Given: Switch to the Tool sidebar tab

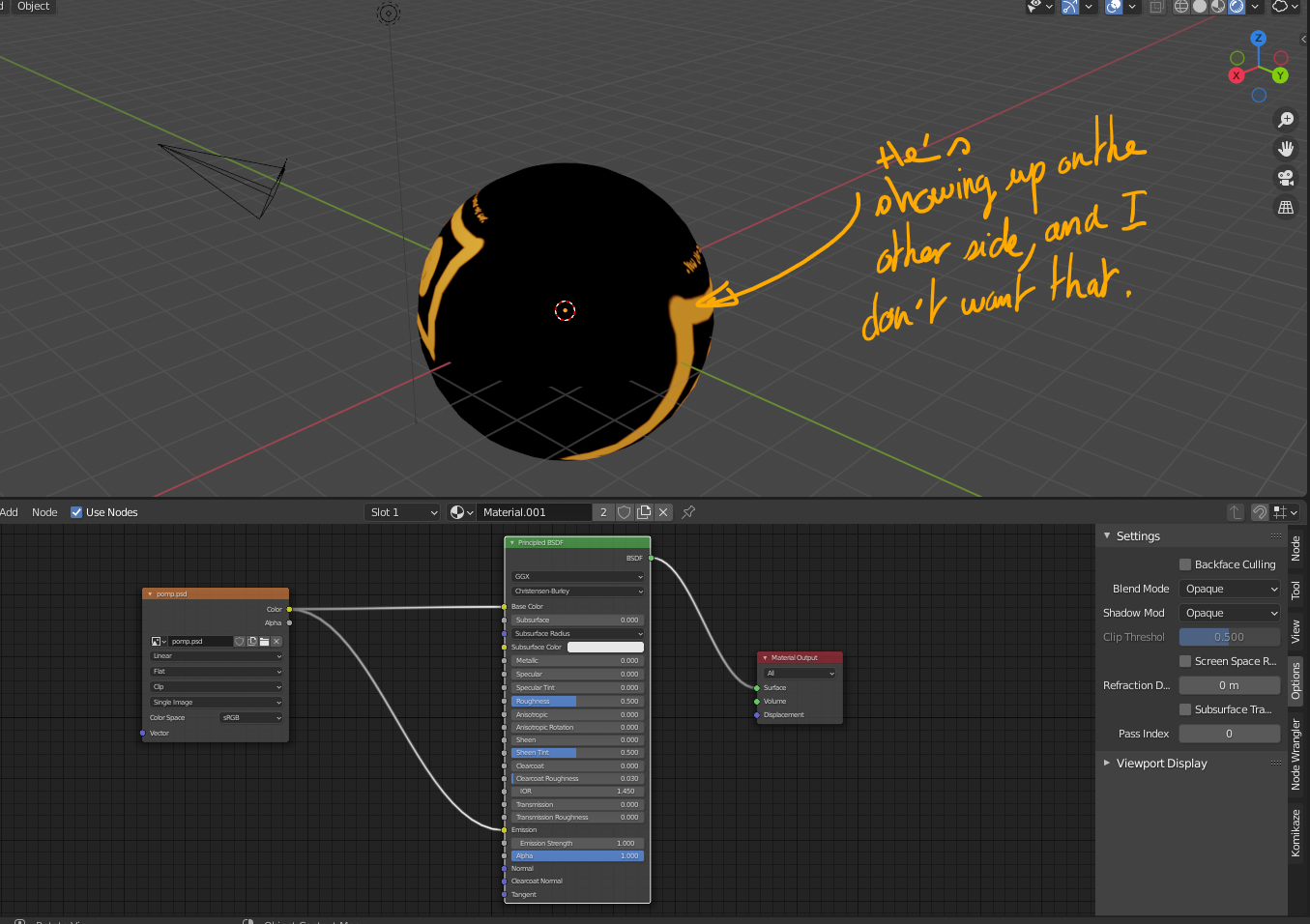Looking at the screenshot, I should [1296, 590].
